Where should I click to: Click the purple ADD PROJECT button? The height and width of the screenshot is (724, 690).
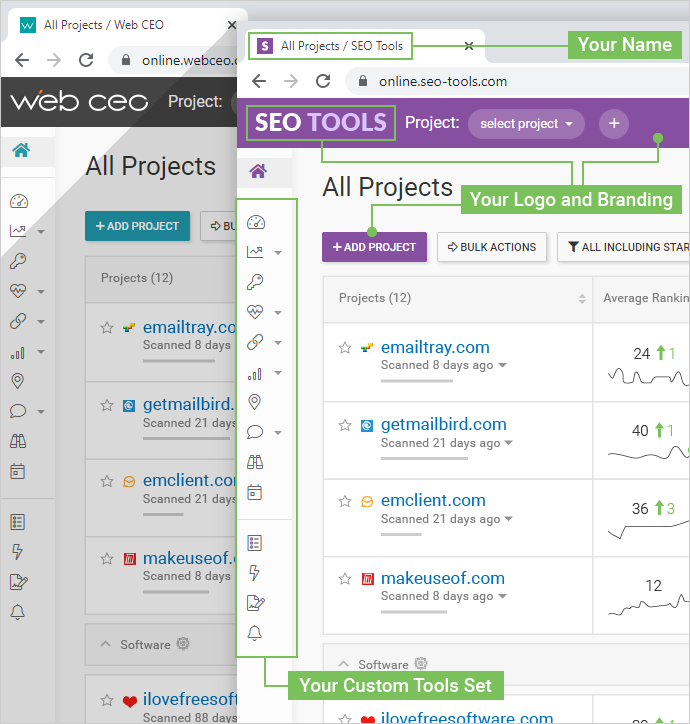click(x=374, y=247)
